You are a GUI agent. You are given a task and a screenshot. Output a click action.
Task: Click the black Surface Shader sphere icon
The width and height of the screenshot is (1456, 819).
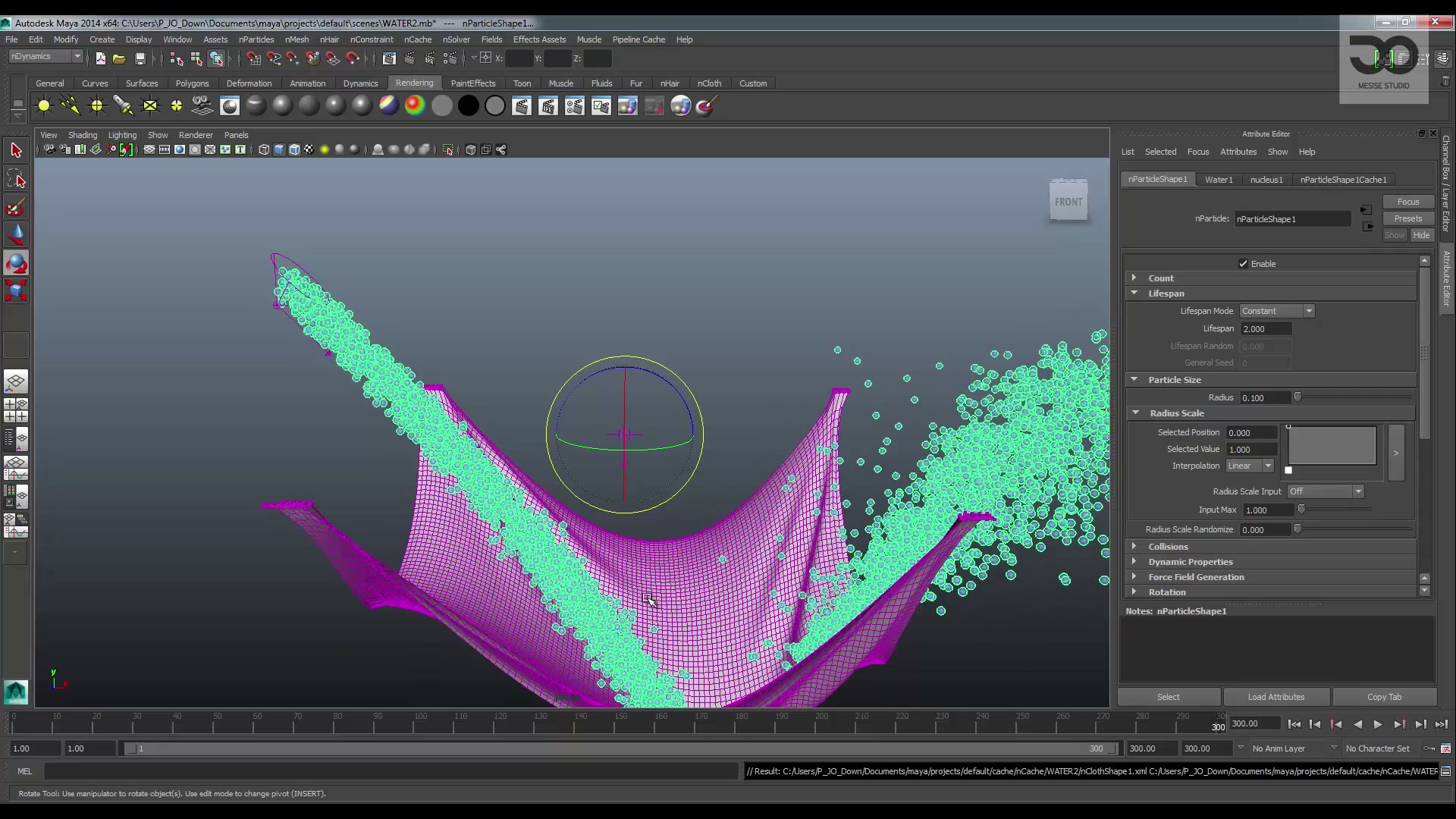click(469, 106)
